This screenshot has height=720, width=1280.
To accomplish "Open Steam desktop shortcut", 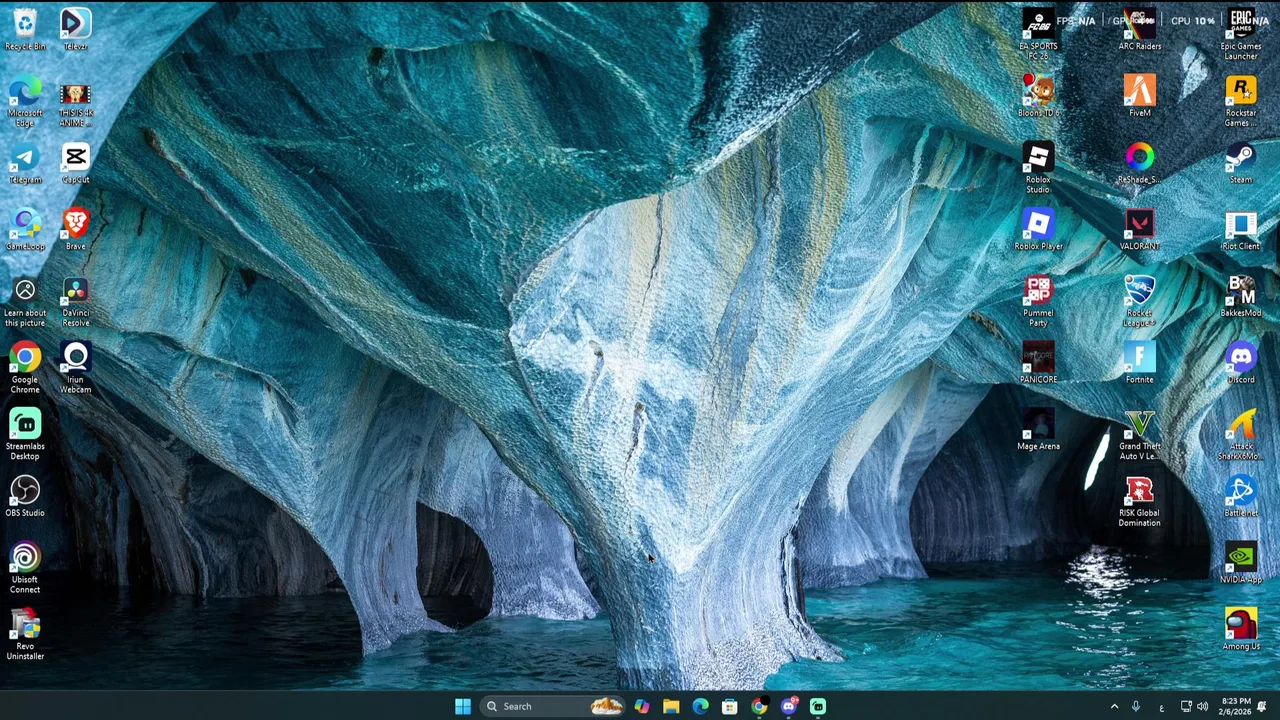I will 1240,163.
